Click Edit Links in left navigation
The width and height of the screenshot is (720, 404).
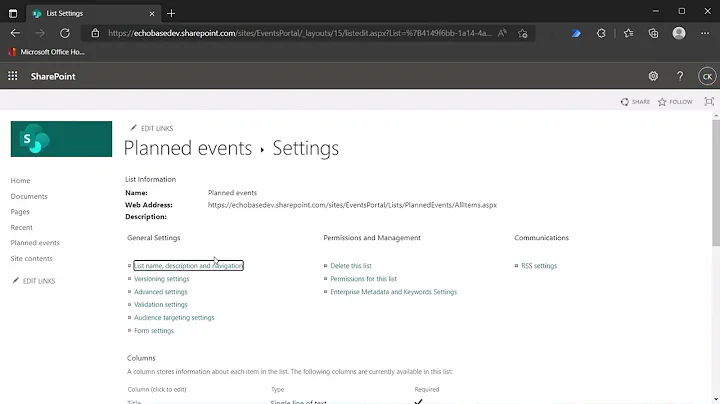point(34,281)
